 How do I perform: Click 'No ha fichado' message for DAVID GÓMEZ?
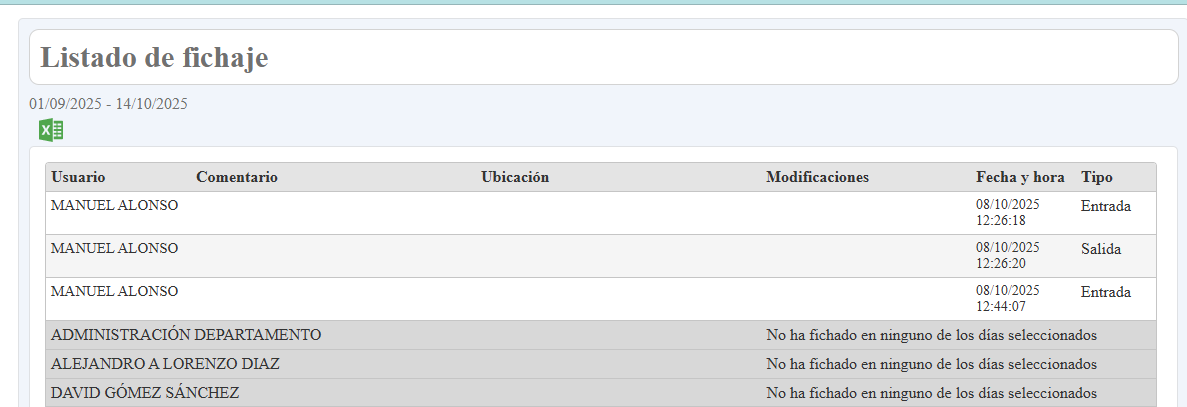pyautogui.click(x=931, y=393)
